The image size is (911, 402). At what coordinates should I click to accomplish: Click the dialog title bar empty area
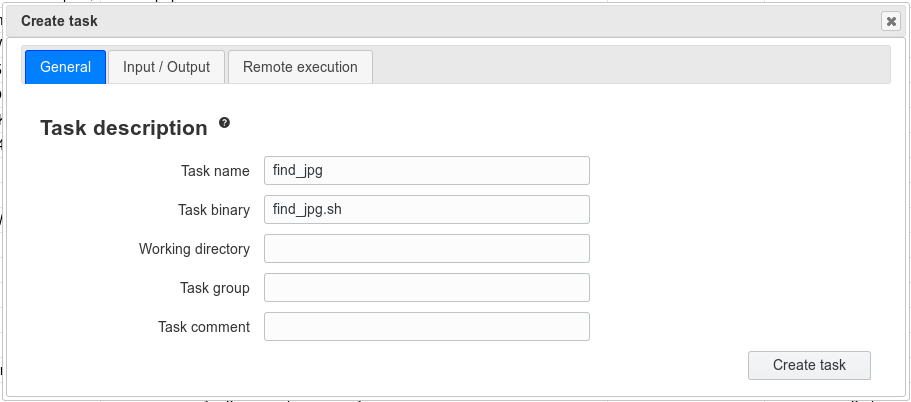[x=488, y=21]
